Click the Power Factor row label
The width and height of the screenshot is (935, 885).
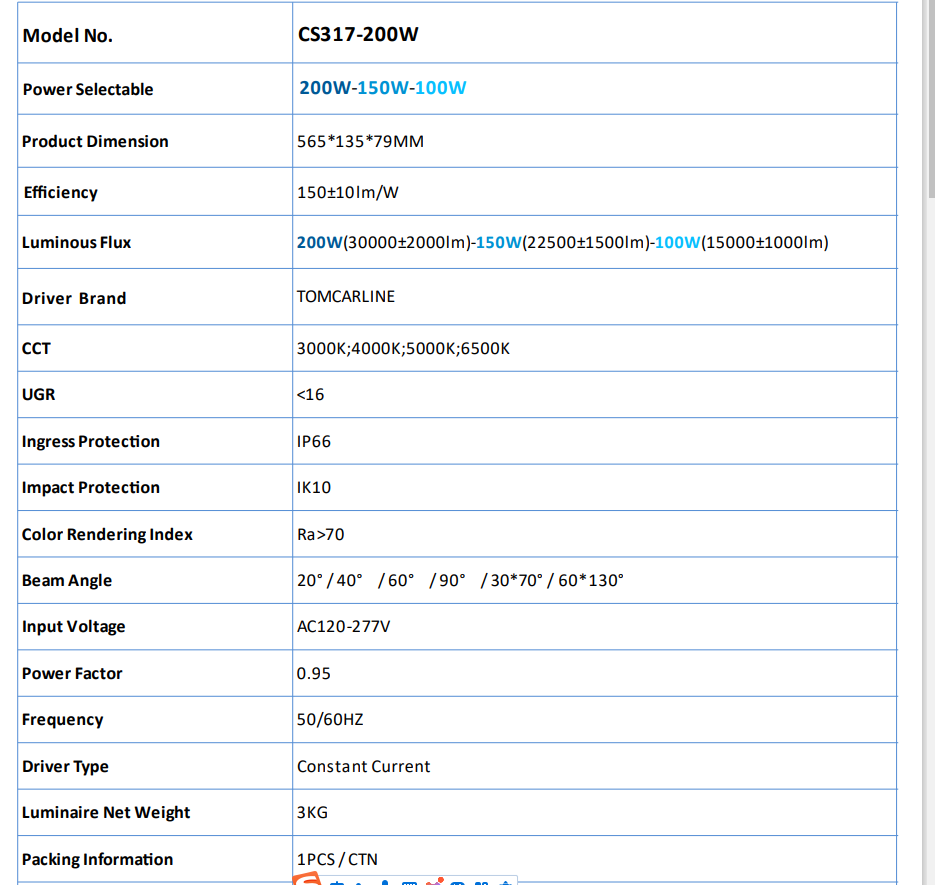tap(72, 673)
